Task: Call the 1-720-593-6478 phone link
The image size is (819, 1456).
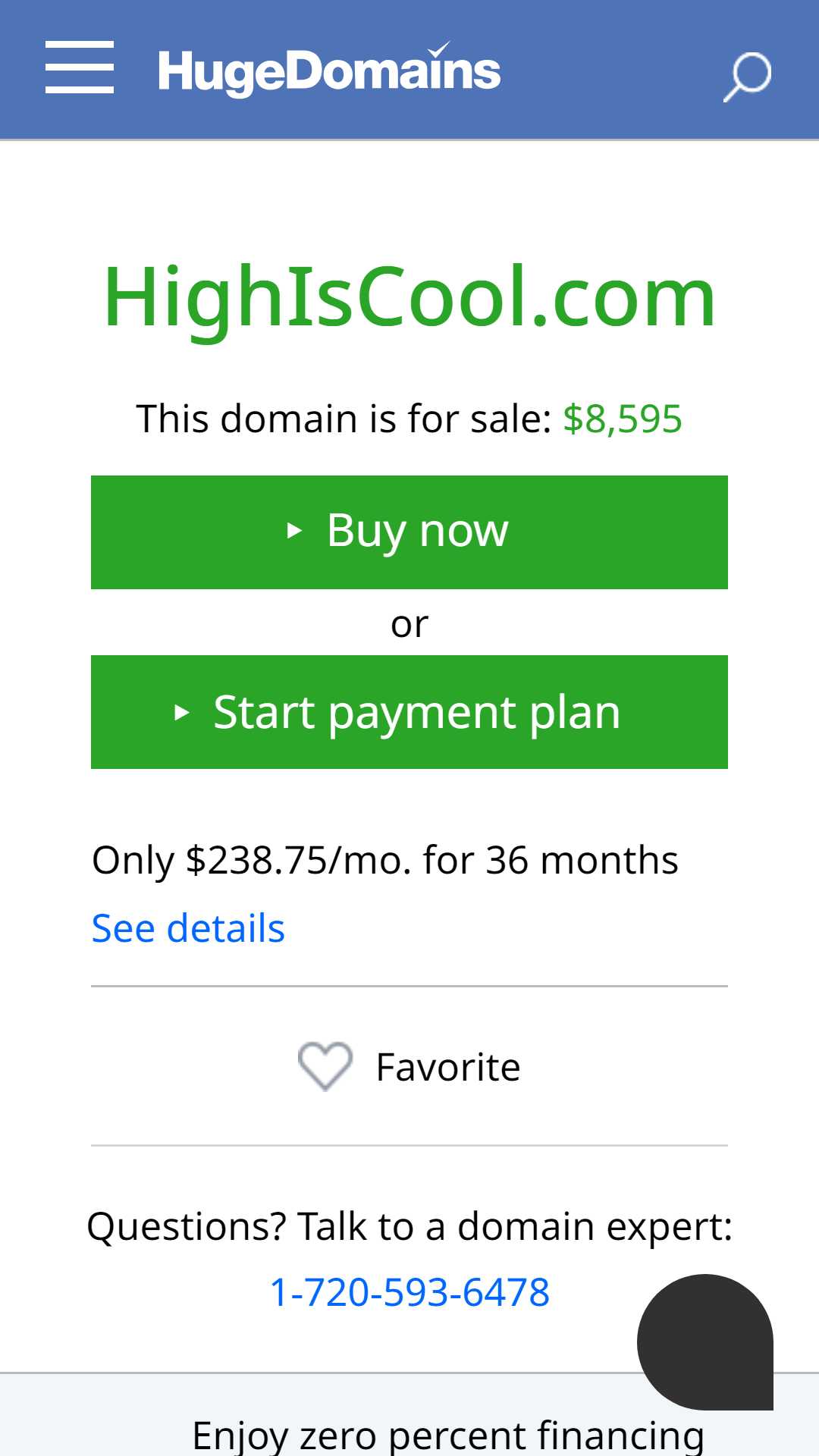Action: [x=409, y=1292]
